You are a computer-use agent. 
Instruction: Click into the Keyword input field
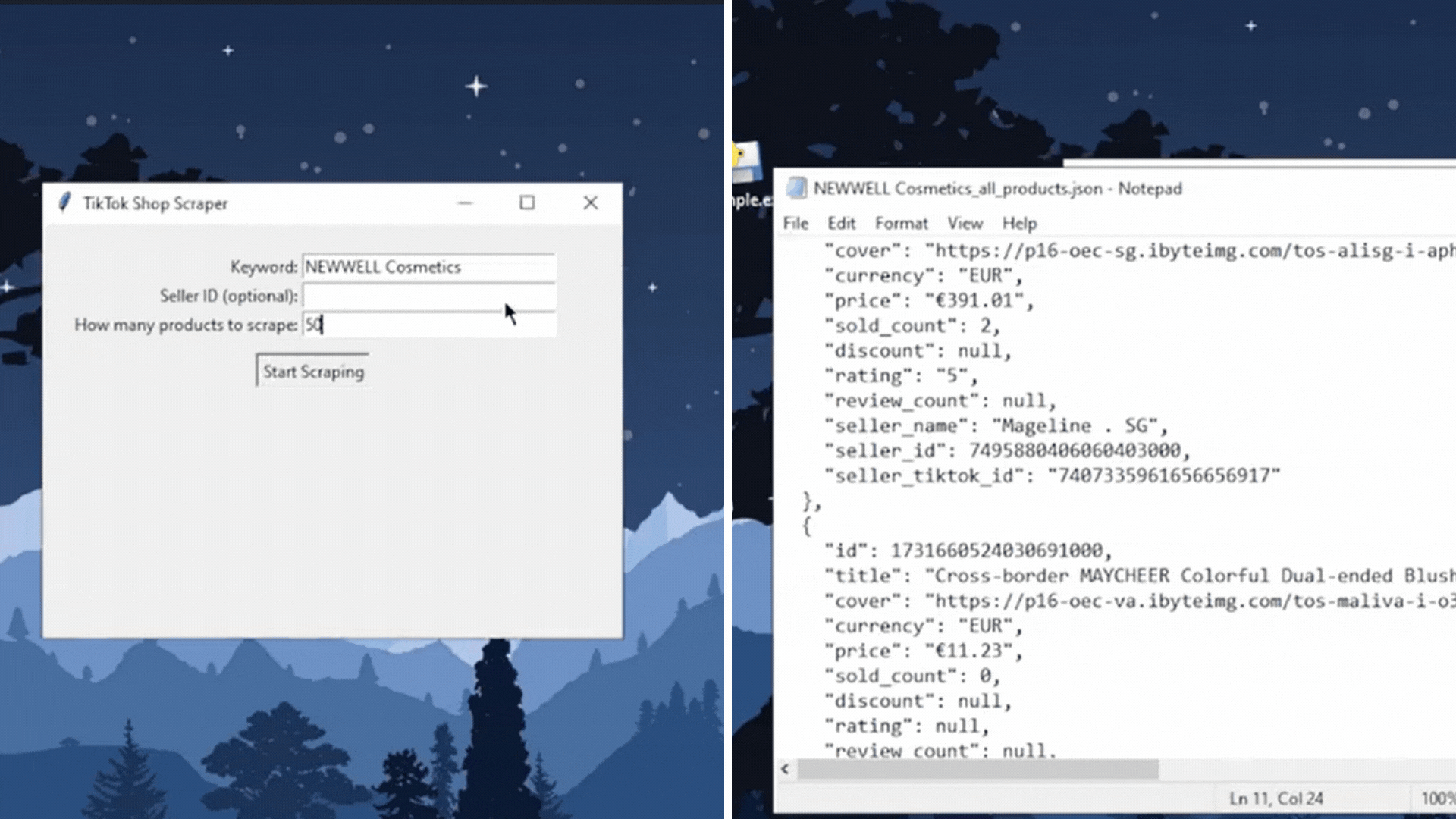click(428, 267)
